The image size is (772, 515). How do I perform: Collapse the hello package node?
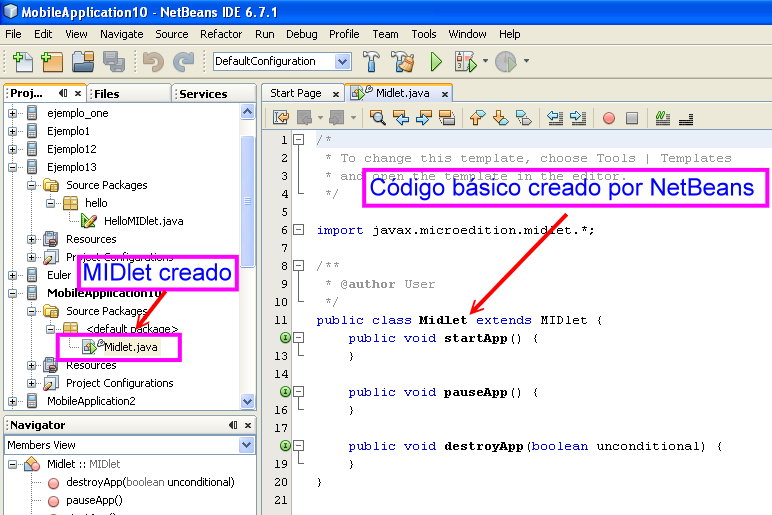coord(50,203)
